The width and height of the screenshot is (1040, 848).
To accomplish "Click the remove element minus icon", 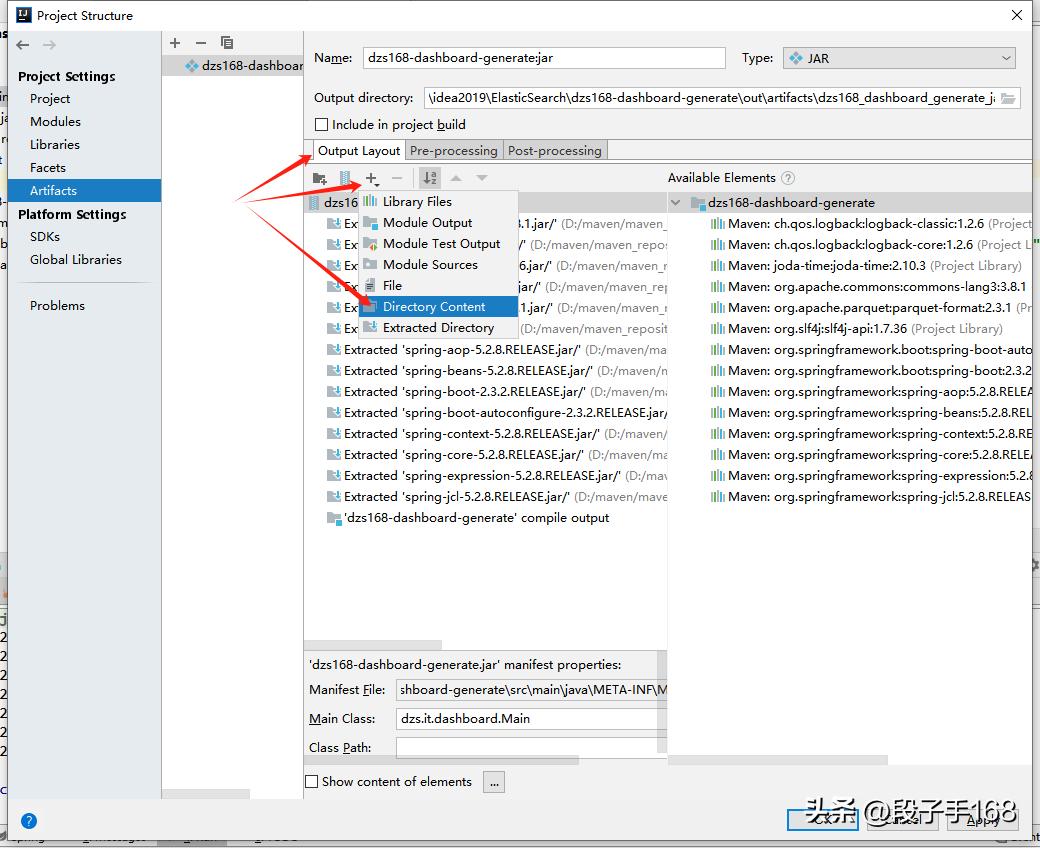I will (x=397, y=178).
